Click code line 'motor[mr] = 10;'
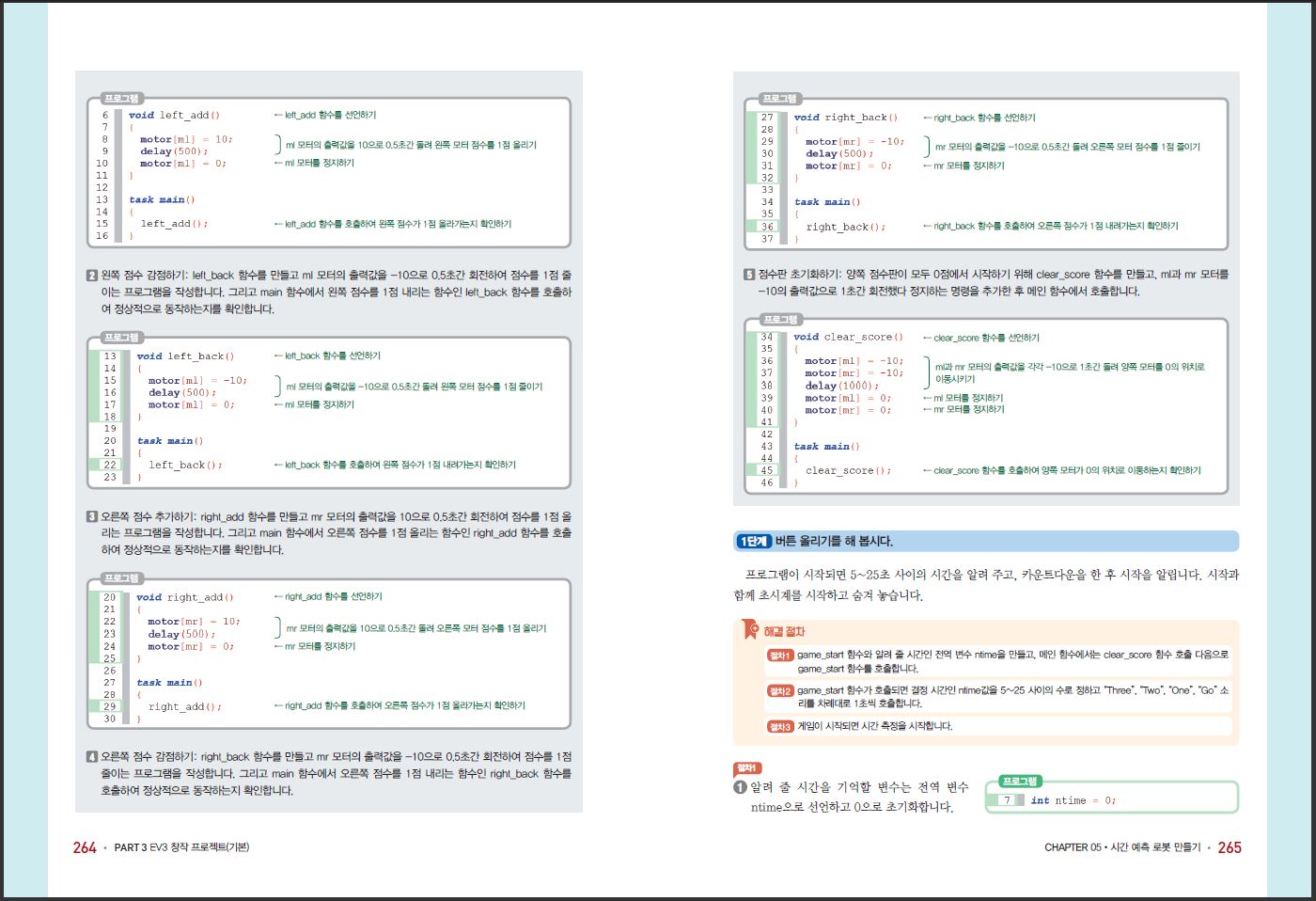 point(194,622)
